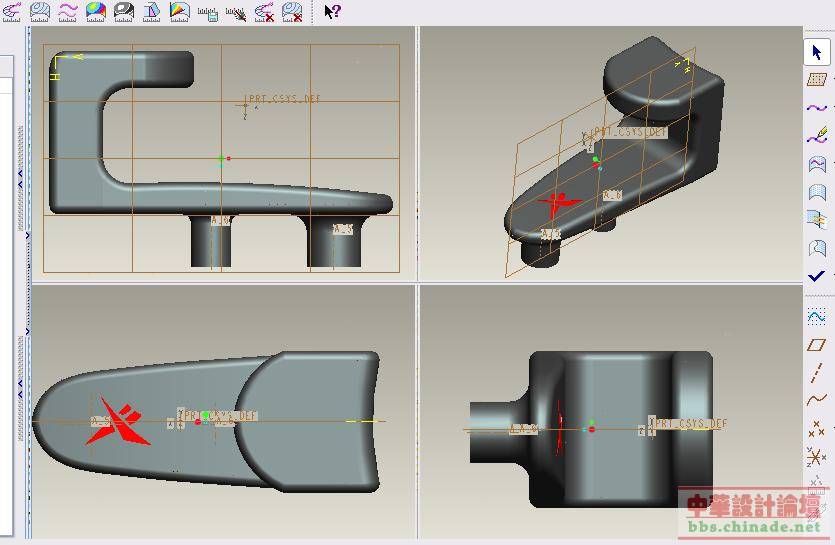Select the surface connect tool
Viewport: 835px width, 545px height.
(817, 219)
